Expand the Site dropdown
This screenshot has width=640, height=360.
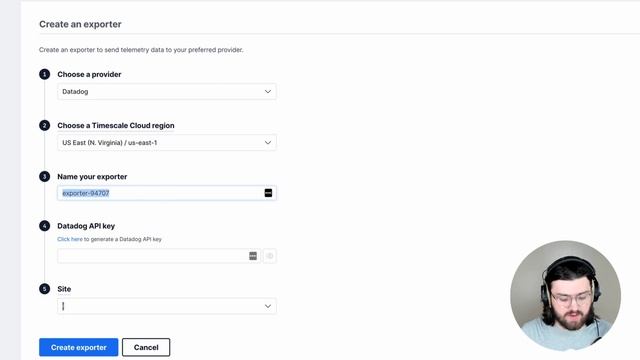(x=167, y=306)
